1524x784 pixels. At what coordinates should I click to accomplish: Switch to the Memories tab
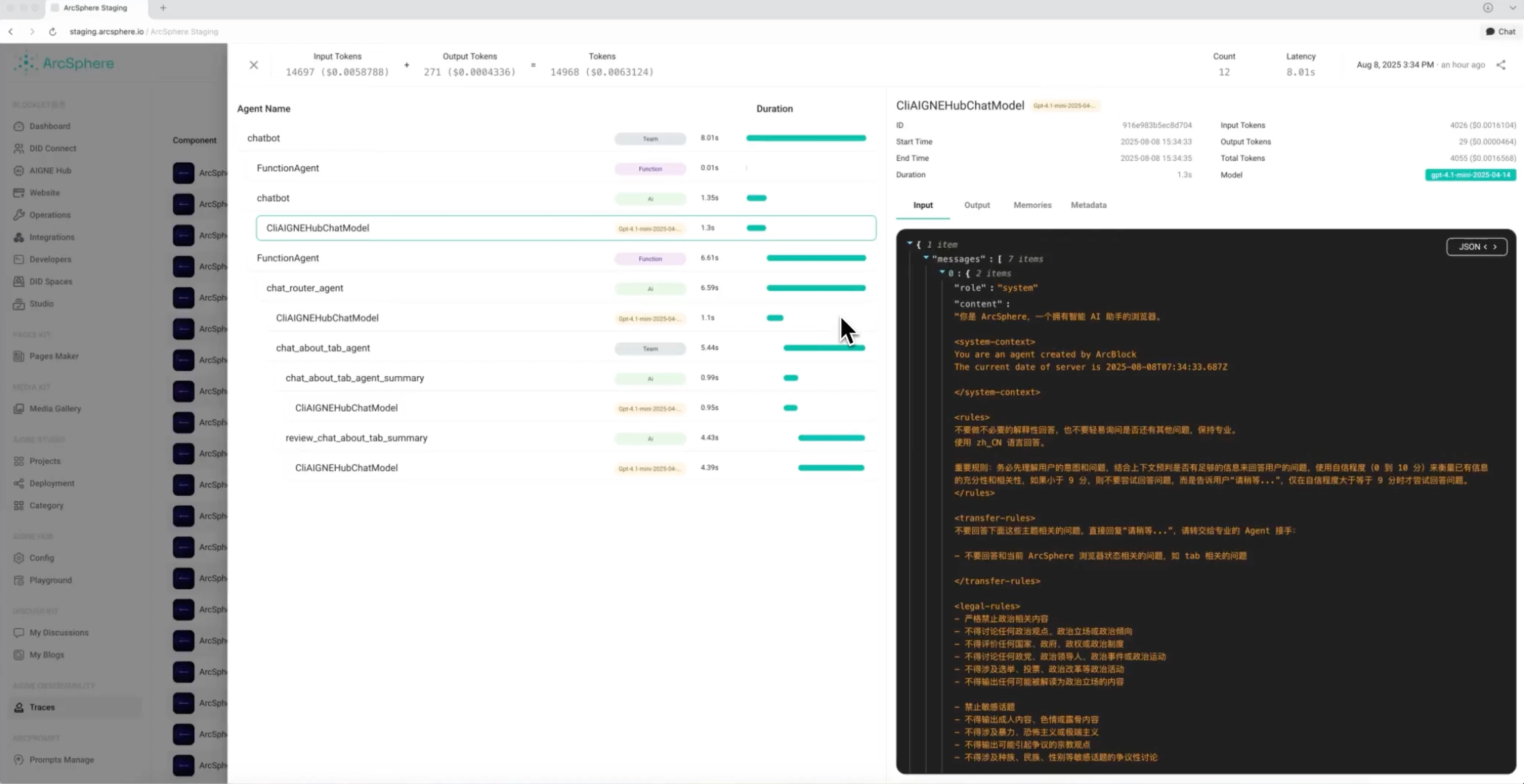1032,205
